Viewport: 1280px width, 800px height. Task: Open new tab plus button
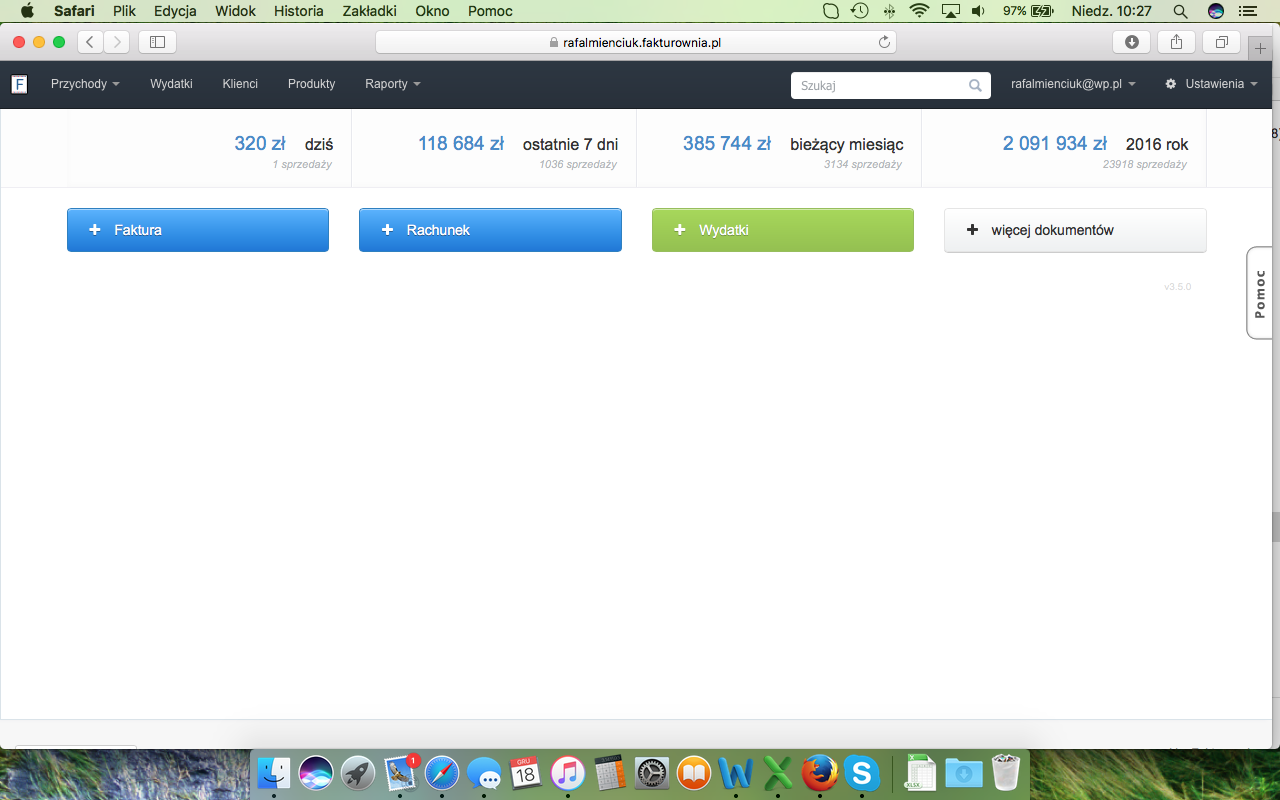tap(1260, 48)
